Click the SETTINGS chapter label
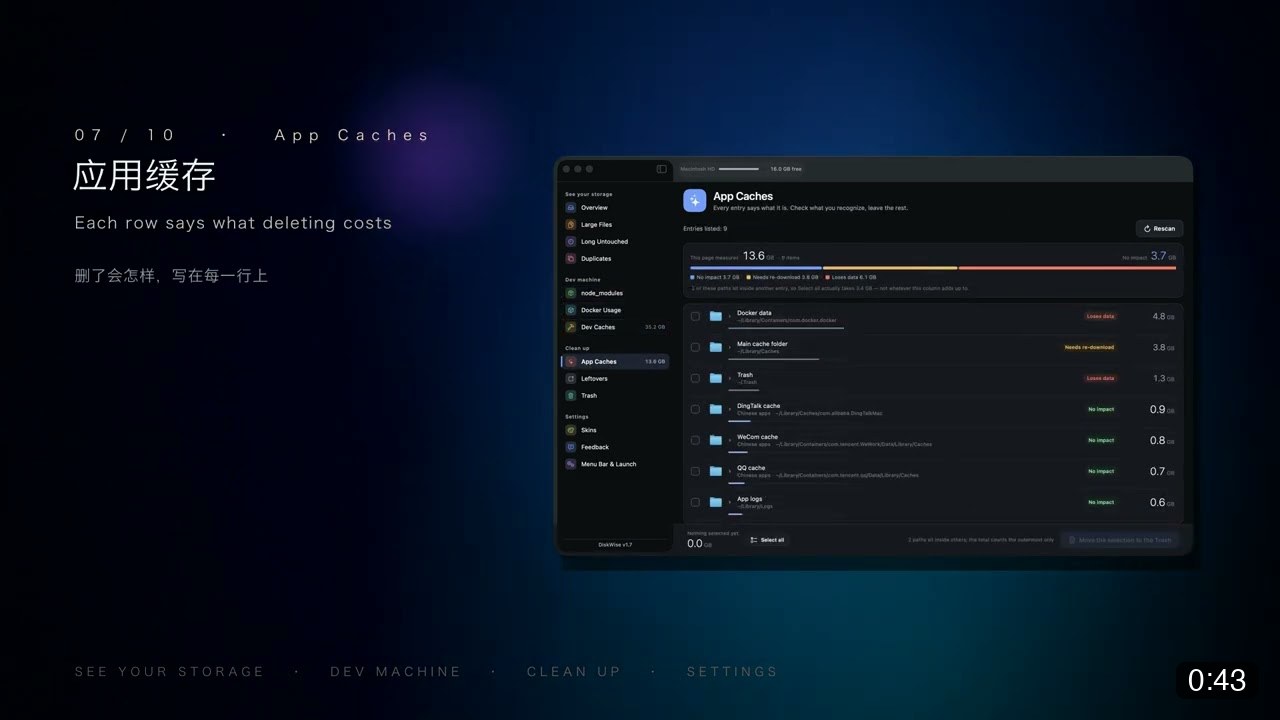The image size is (1280, 720). click(x=732, y=672)
